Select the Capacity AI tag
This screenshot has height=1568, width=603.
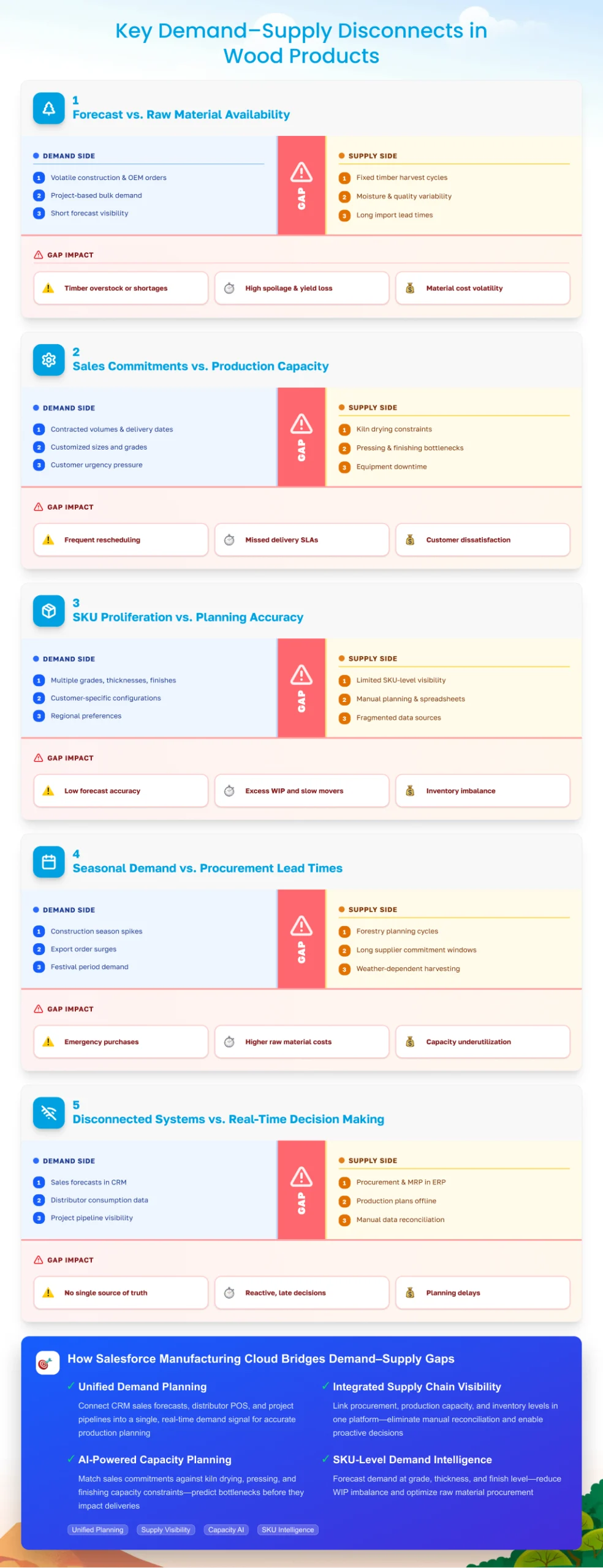pos(226,1529)
